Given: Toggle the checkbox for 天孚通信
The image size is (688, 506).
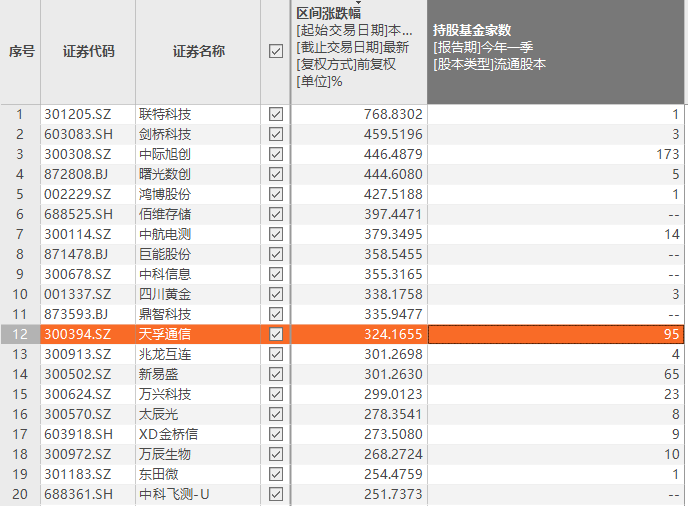Looking at the screenshot, I should point(276,334).
